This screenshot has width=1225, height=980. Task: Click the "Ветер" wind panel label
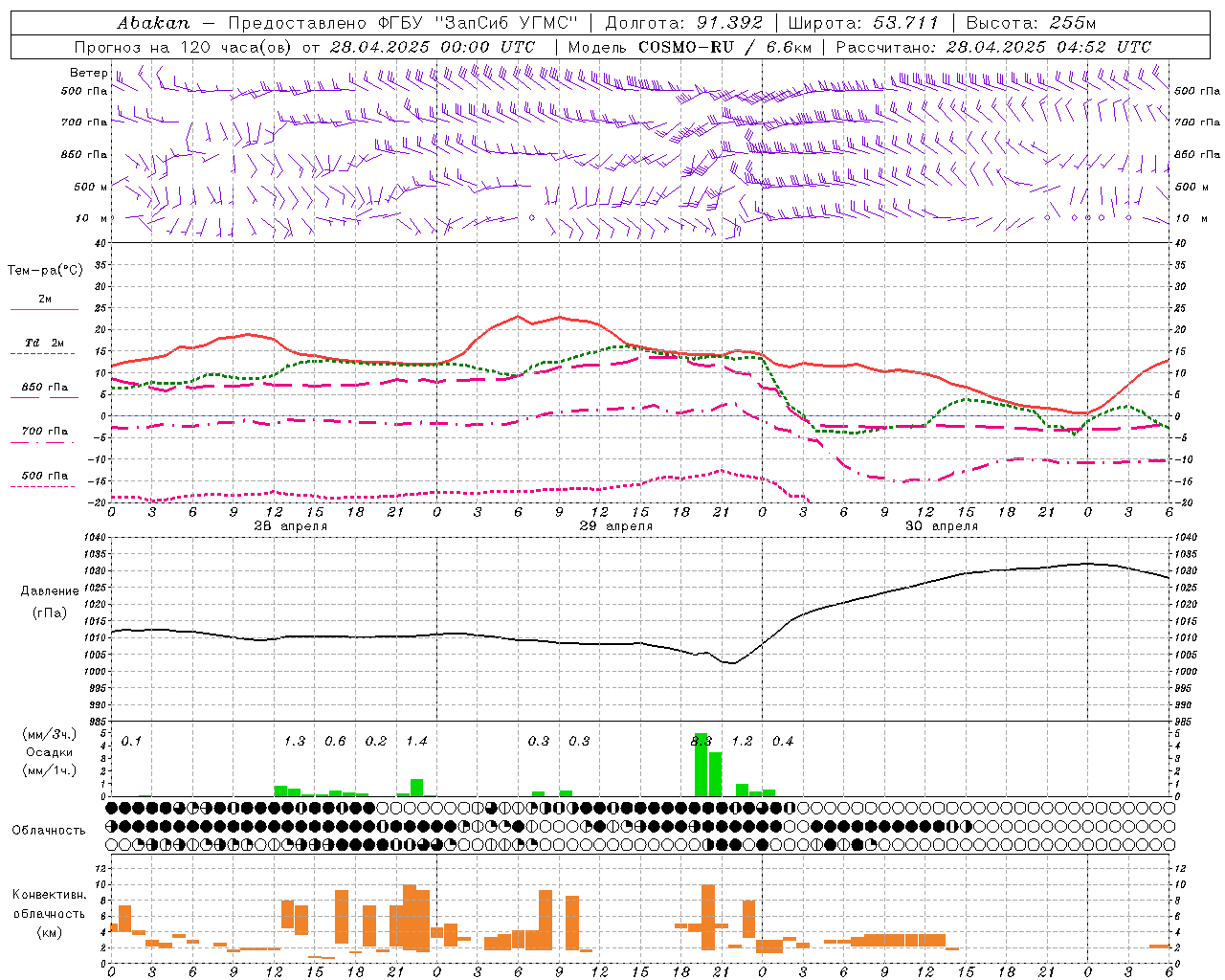(x=88, y=73)
